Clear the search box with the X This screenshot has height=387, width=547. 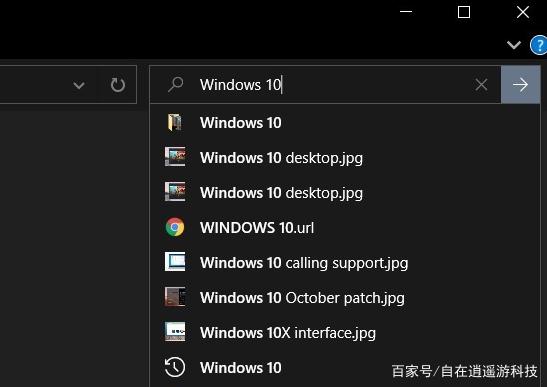coord(481,84)
